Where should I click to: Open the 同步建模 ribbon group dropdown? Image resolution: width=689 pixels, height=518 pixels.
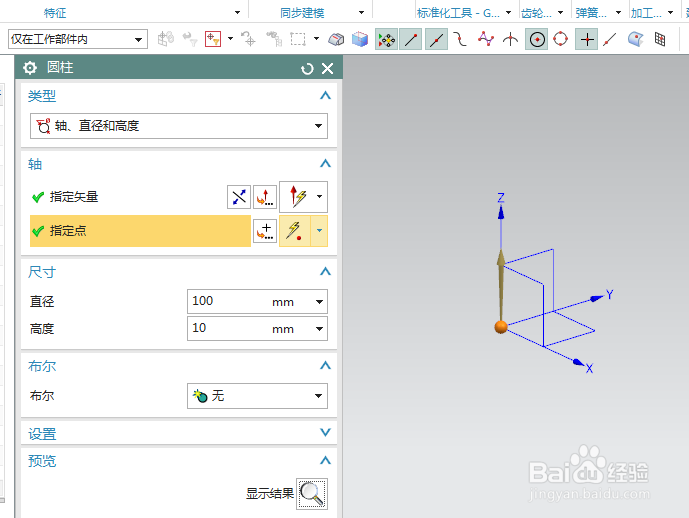point(361,12)
